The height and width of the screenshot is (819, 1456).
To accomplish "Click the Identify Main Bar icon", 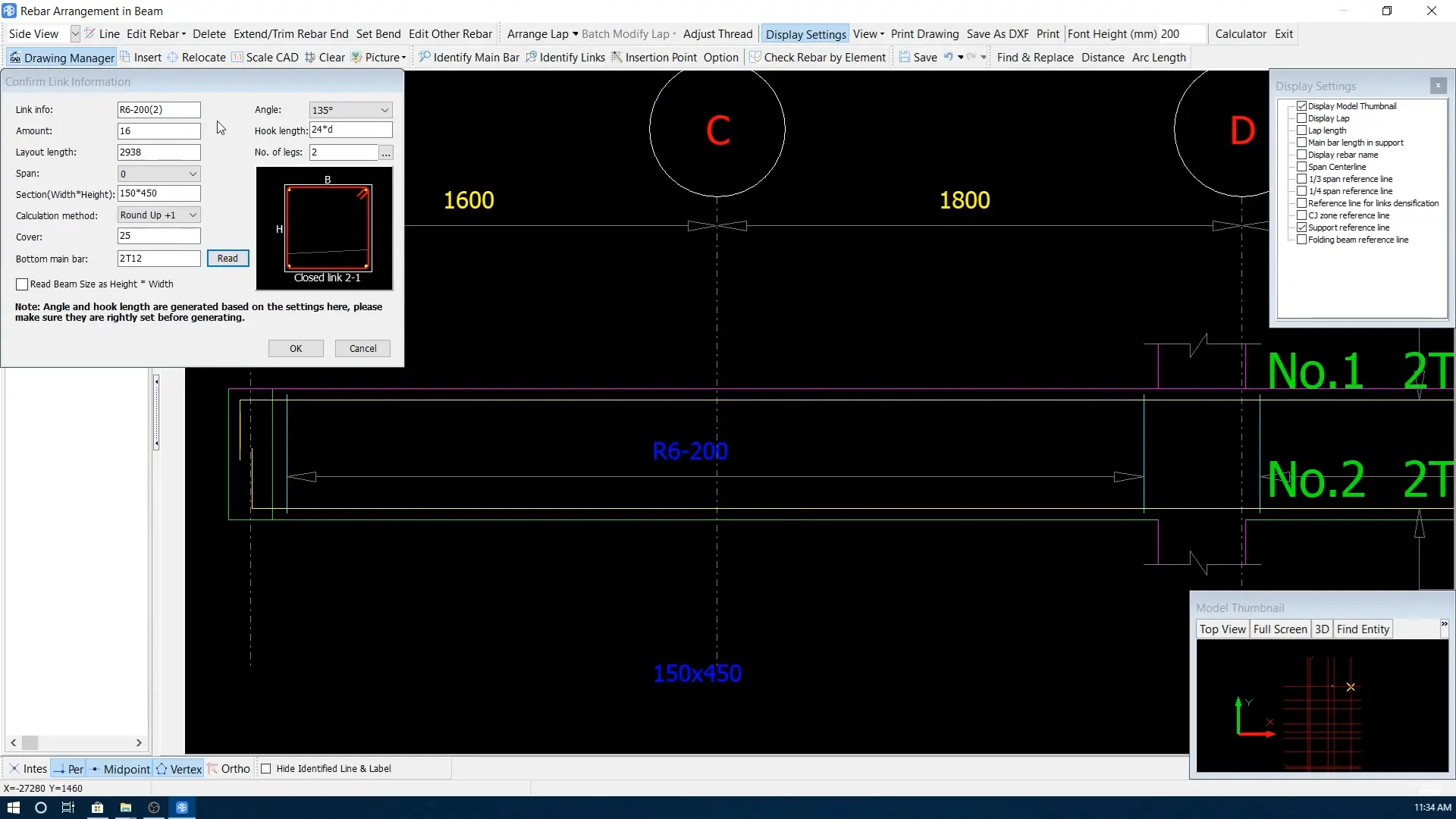I will click(x=425, y=58).
